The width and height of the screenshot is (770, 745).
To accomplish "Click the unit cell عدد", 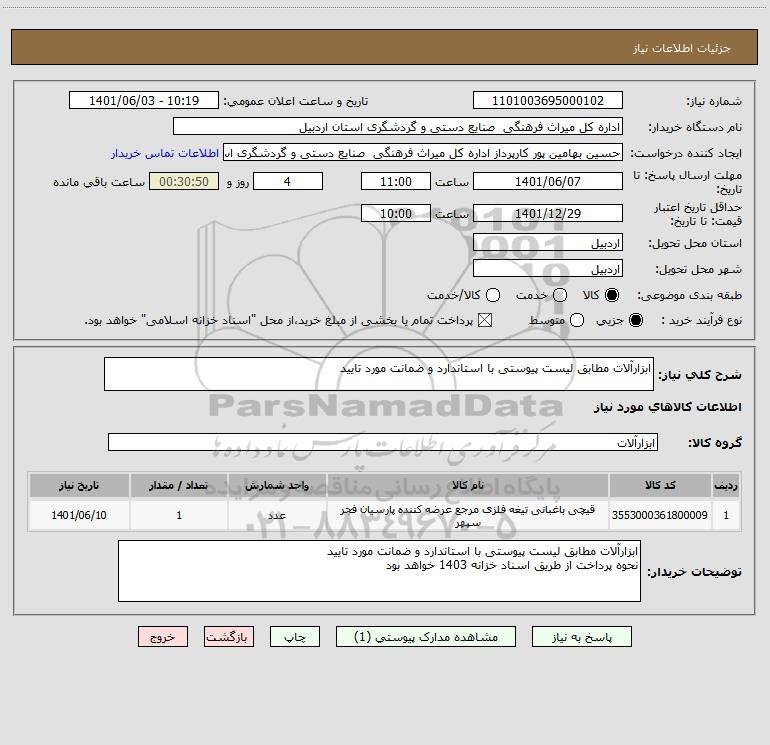I will pyautogui.click(x=277, y=515).
